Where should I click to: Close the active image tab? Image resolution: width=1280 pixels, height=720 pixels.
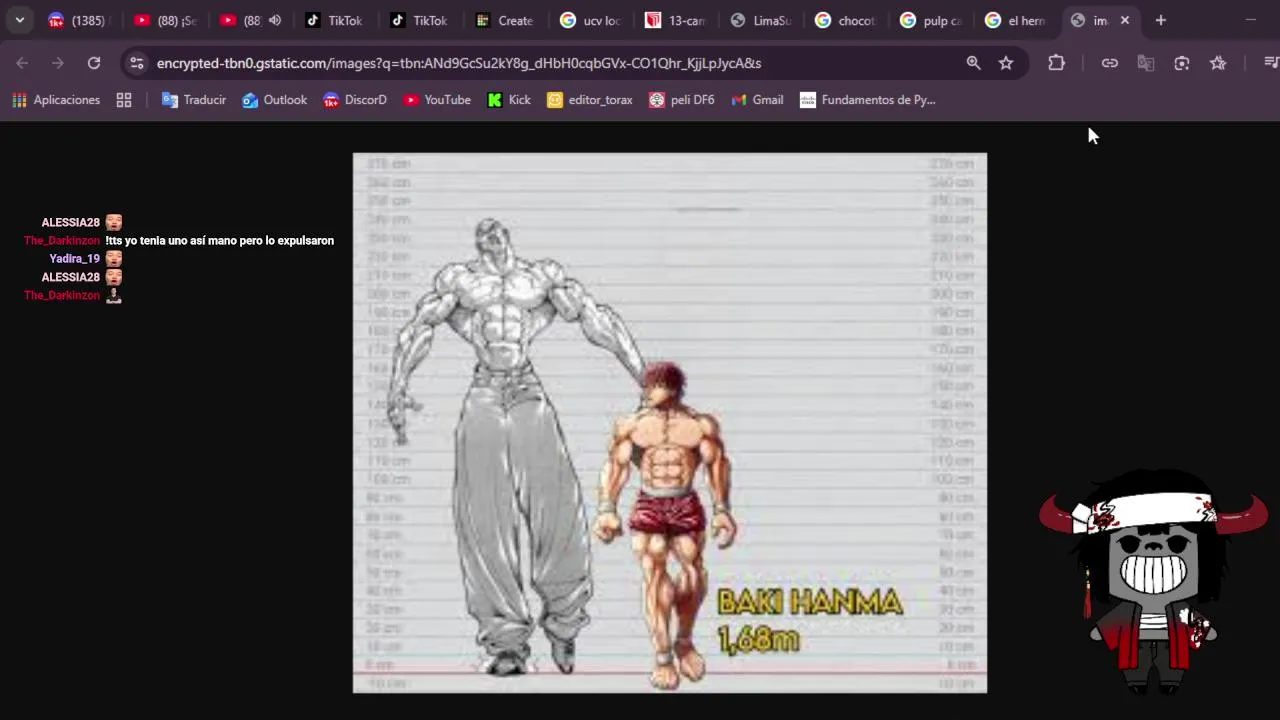(1125, 20)
